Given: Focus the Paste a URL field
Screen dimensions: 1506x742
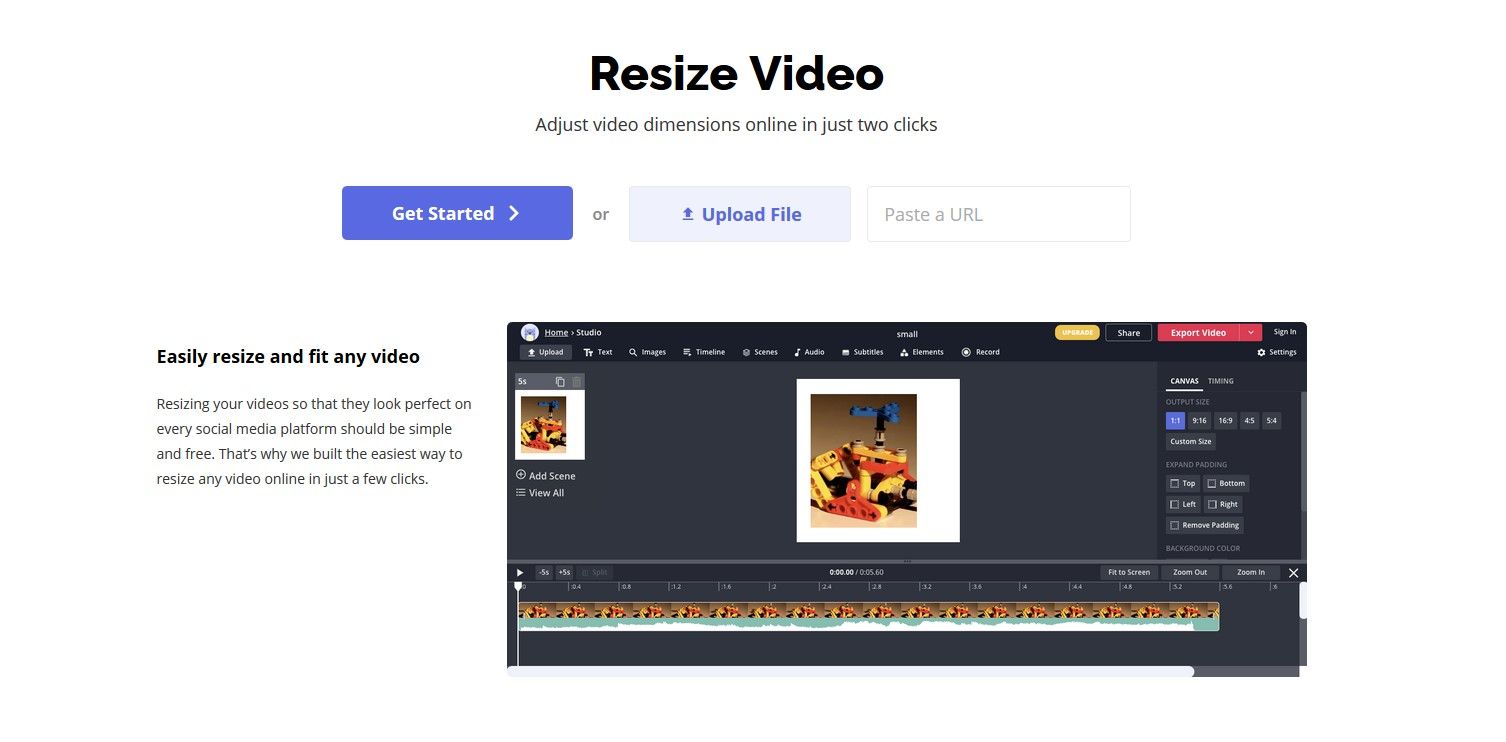Looking at the screenshot, I should tap(998, 214).
